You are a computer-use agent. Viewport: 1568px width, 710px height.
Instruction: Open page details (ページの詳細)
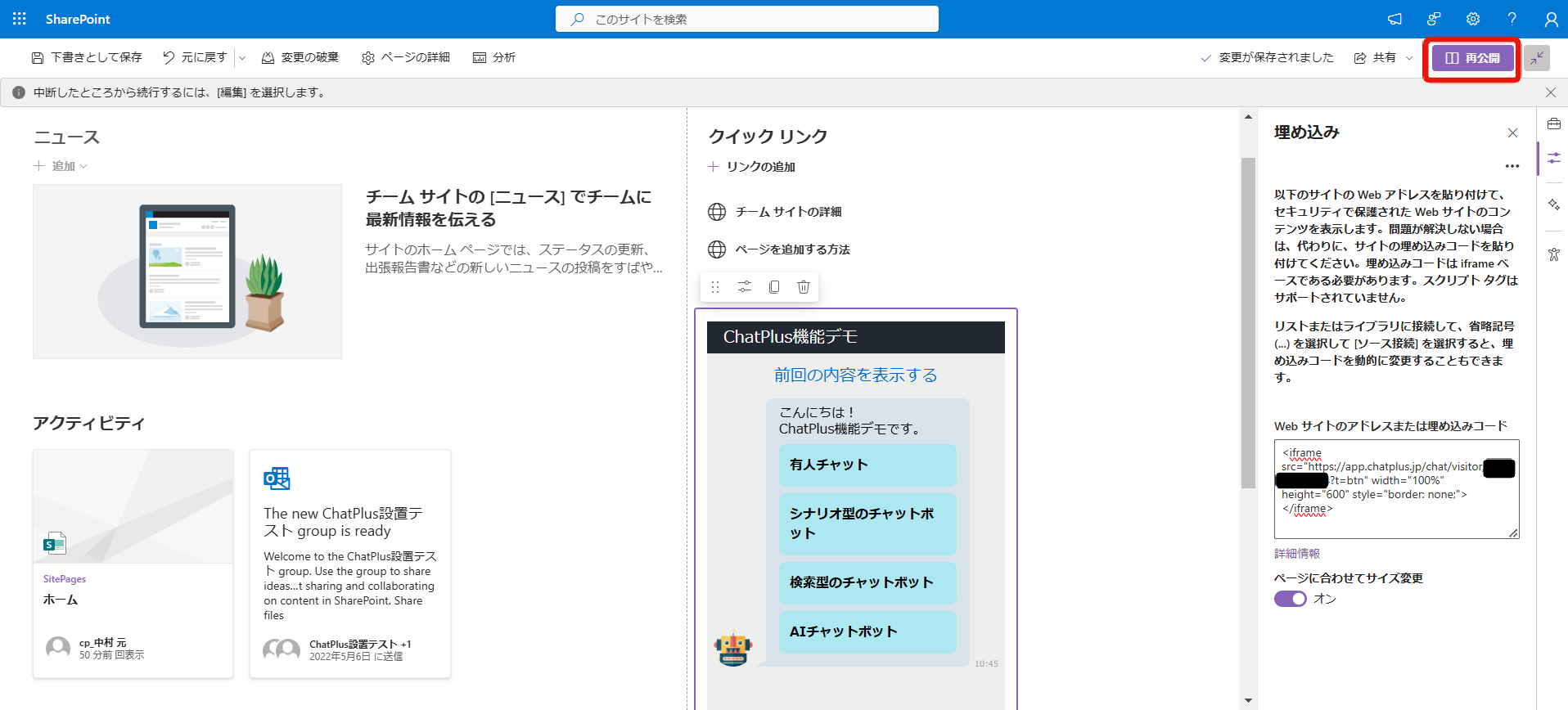point(406,57)
